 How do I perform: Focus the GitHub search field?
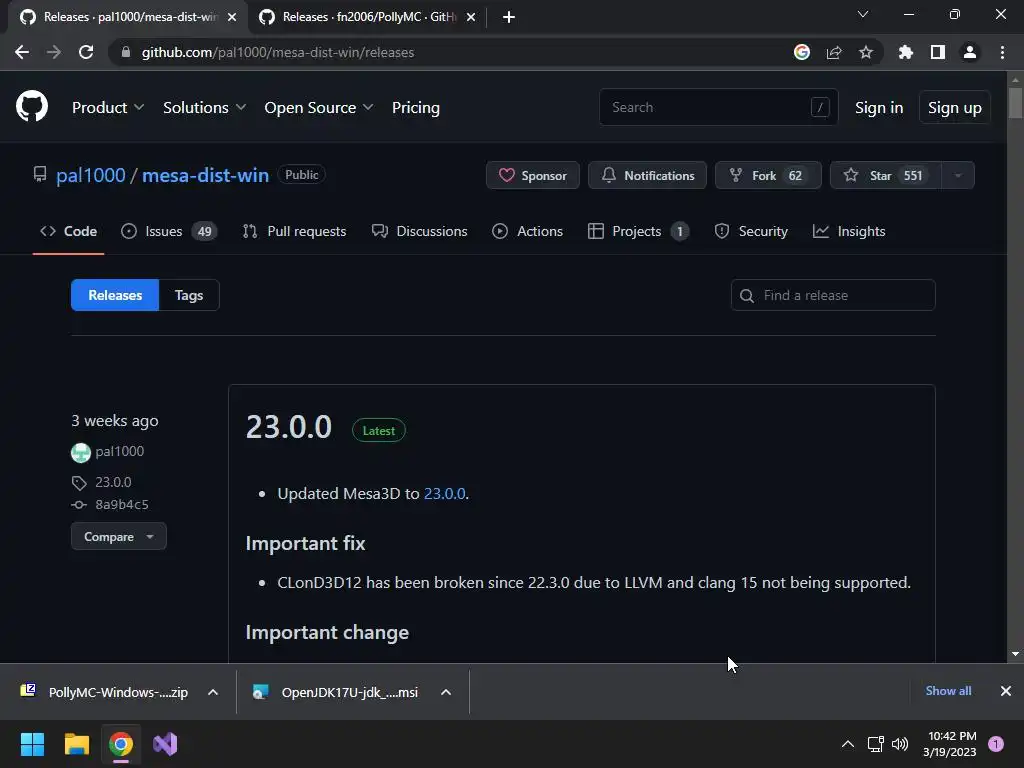pyautogui.click(x=718, y=107)
